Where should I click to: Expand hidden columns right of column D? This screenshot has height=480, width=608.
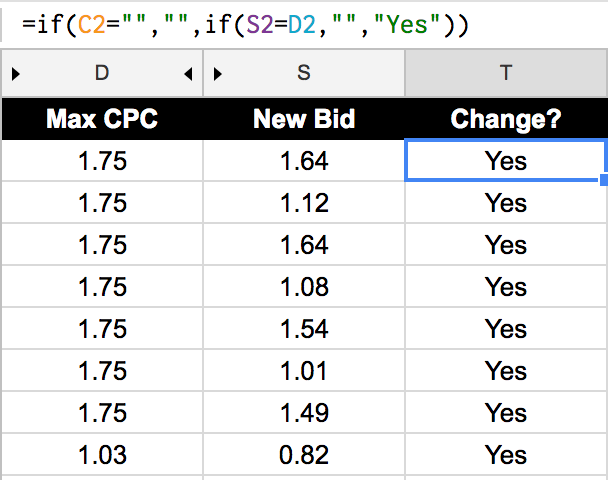(189, 73)
